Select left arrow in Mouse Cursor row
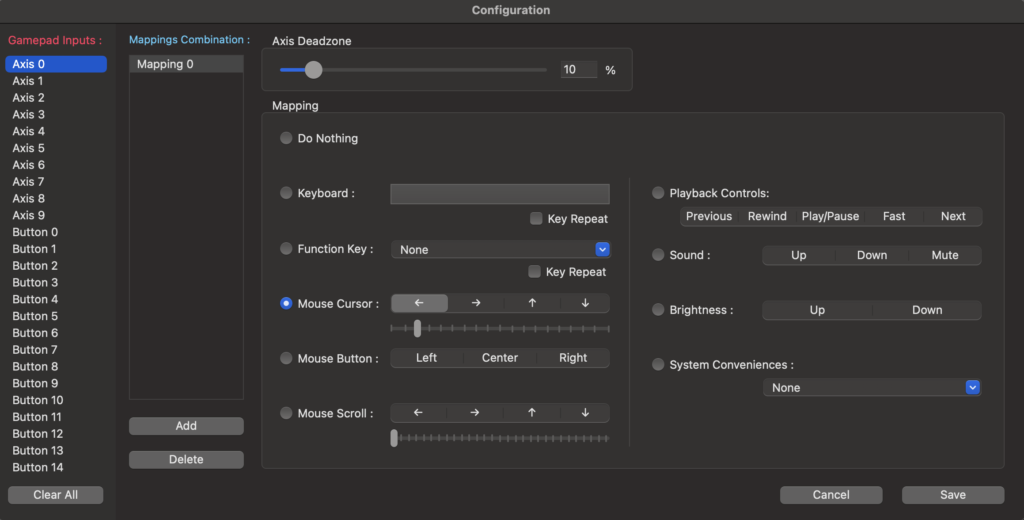 418,303
